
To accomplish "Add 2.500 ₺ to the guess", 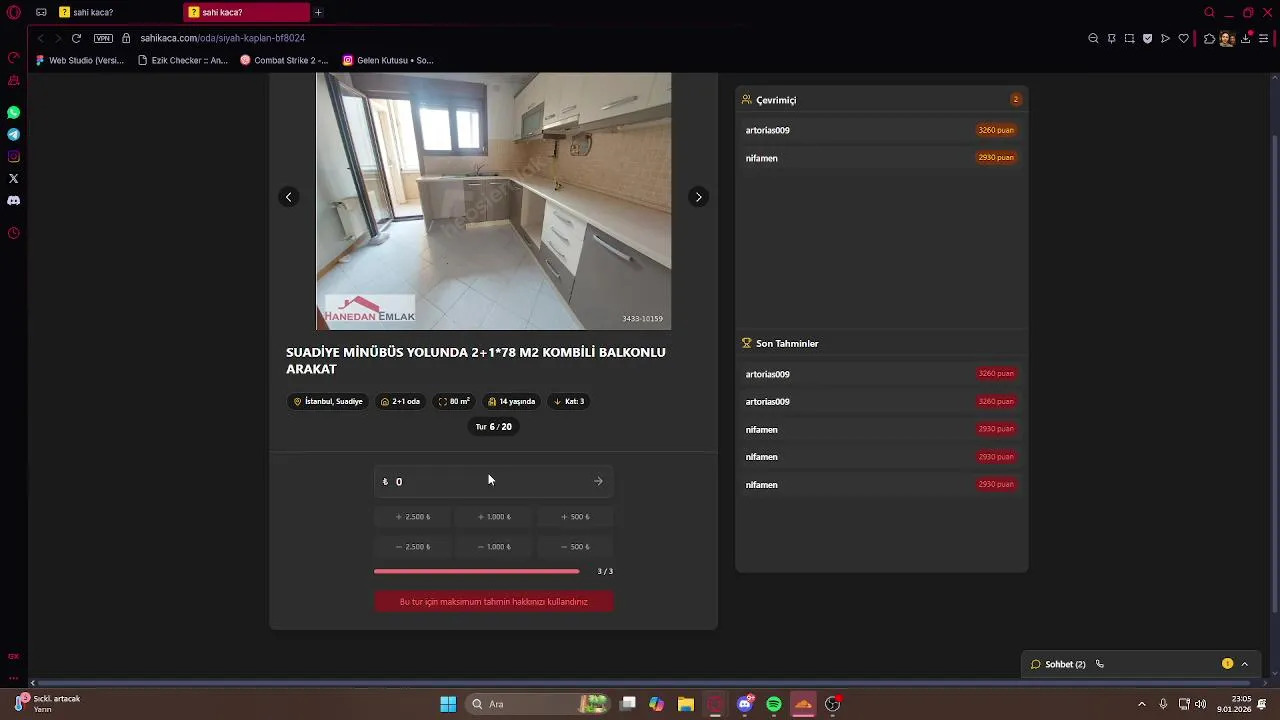I will tap(412, 517).
